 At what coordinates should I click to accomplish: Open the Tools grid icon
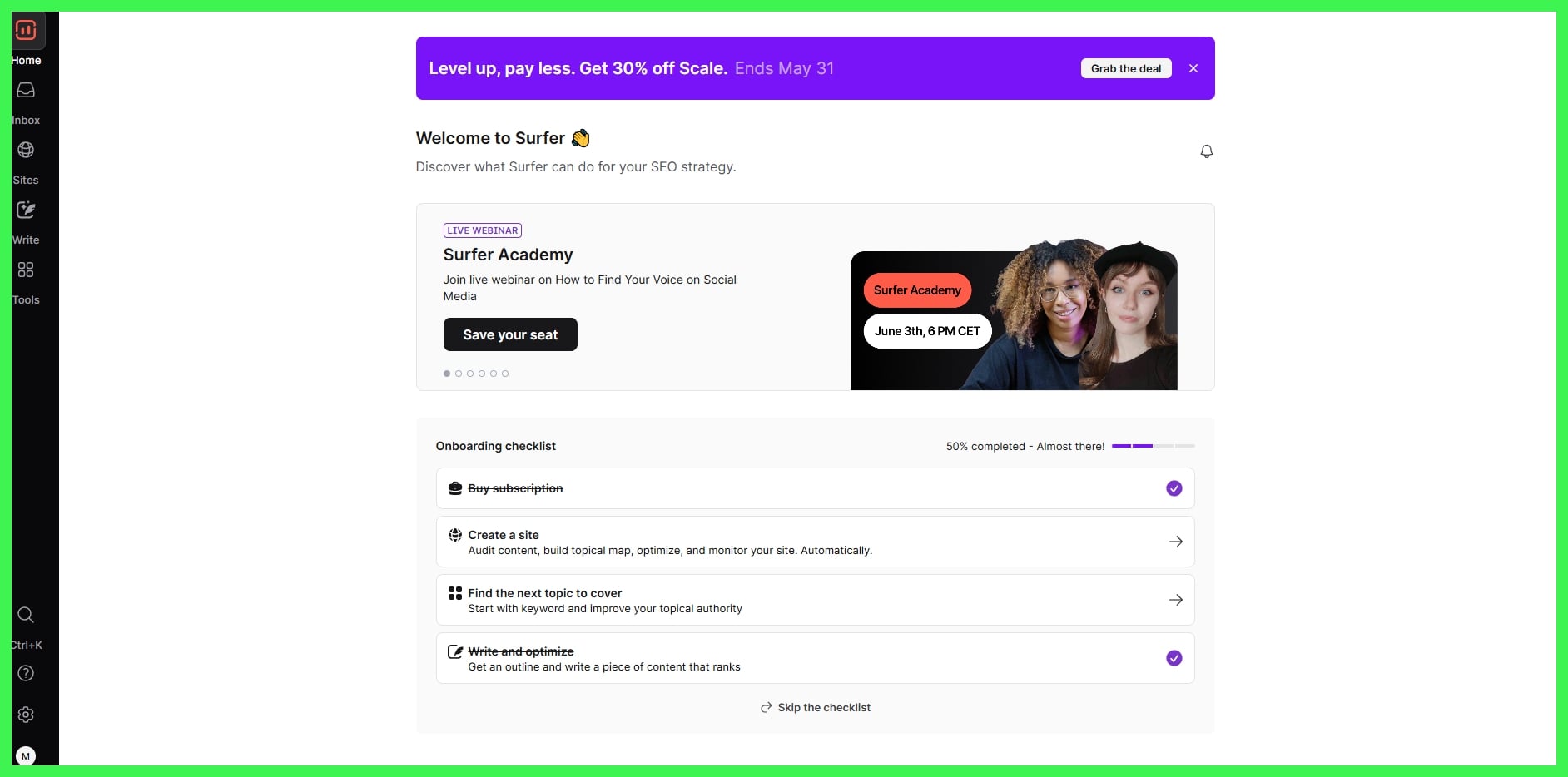coord(26,270)
